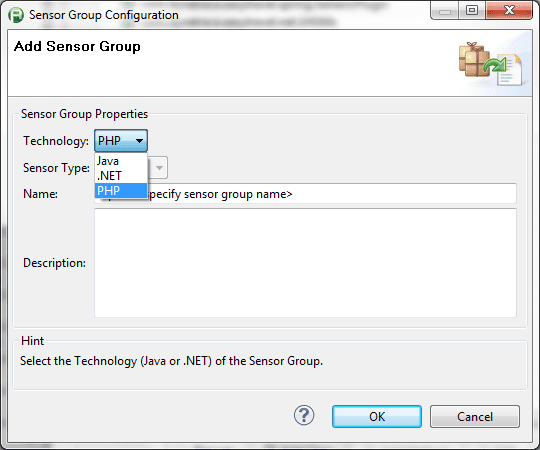The height and width of the screenshot is (450, 540).
Task: Minimize the Sensor Group Configuration window
Action: [445, 11]
